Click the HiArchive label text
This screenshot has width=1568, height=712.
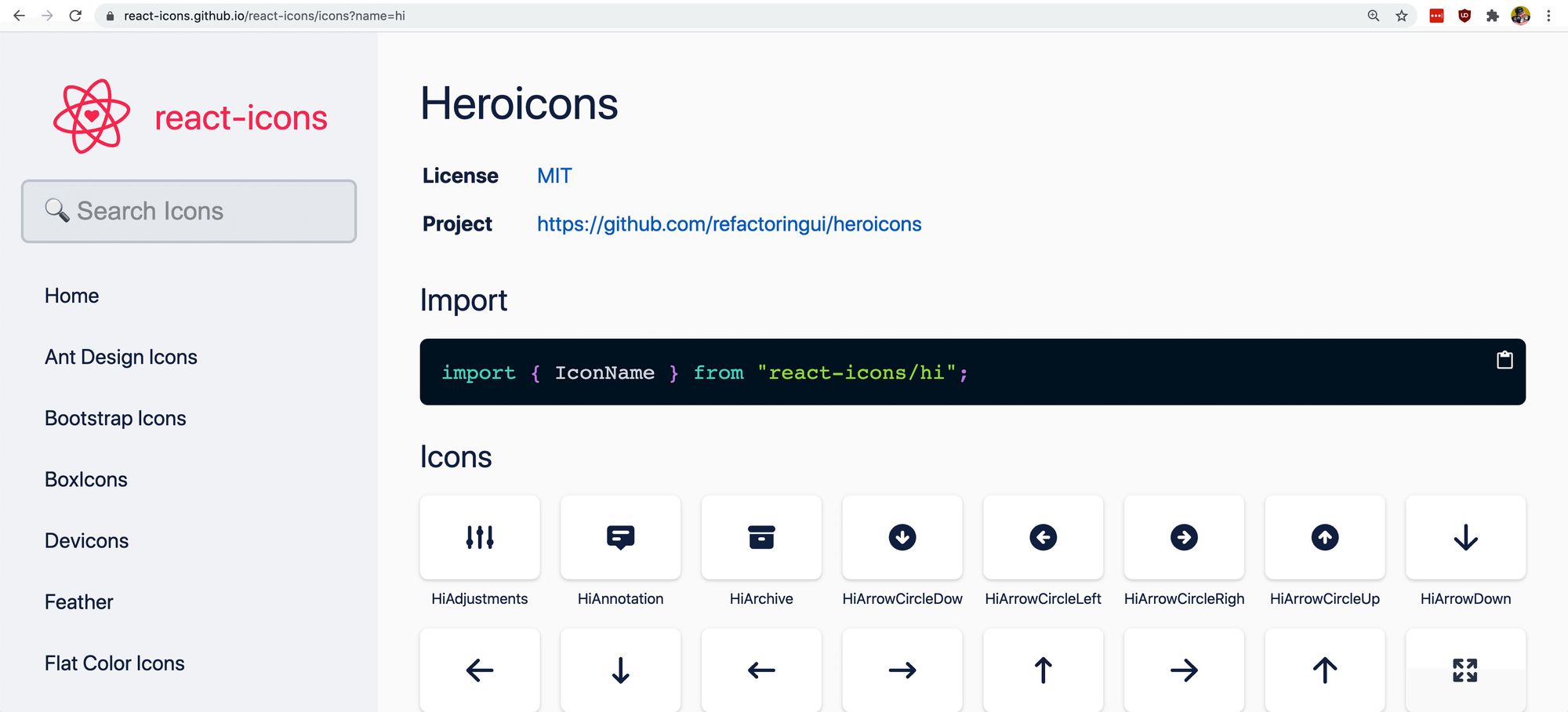click(761, 598)
